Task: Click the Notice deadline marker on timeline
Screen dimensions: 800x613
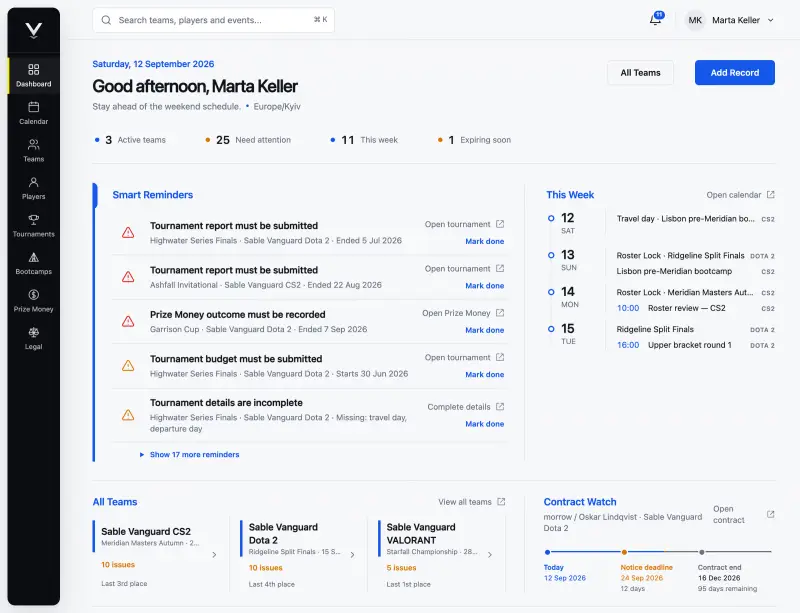Action: (624, 552)
